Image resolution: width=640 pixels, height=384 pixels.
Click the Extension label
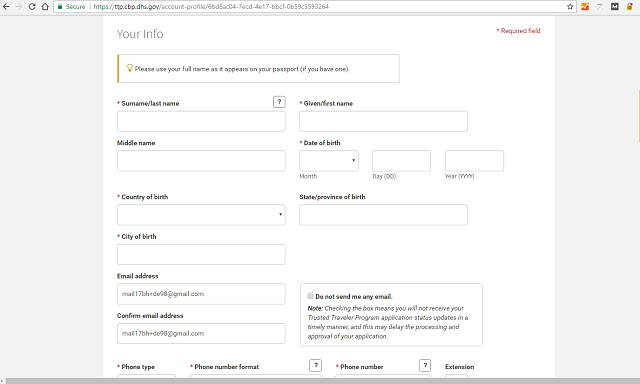[x=460, y=366]
